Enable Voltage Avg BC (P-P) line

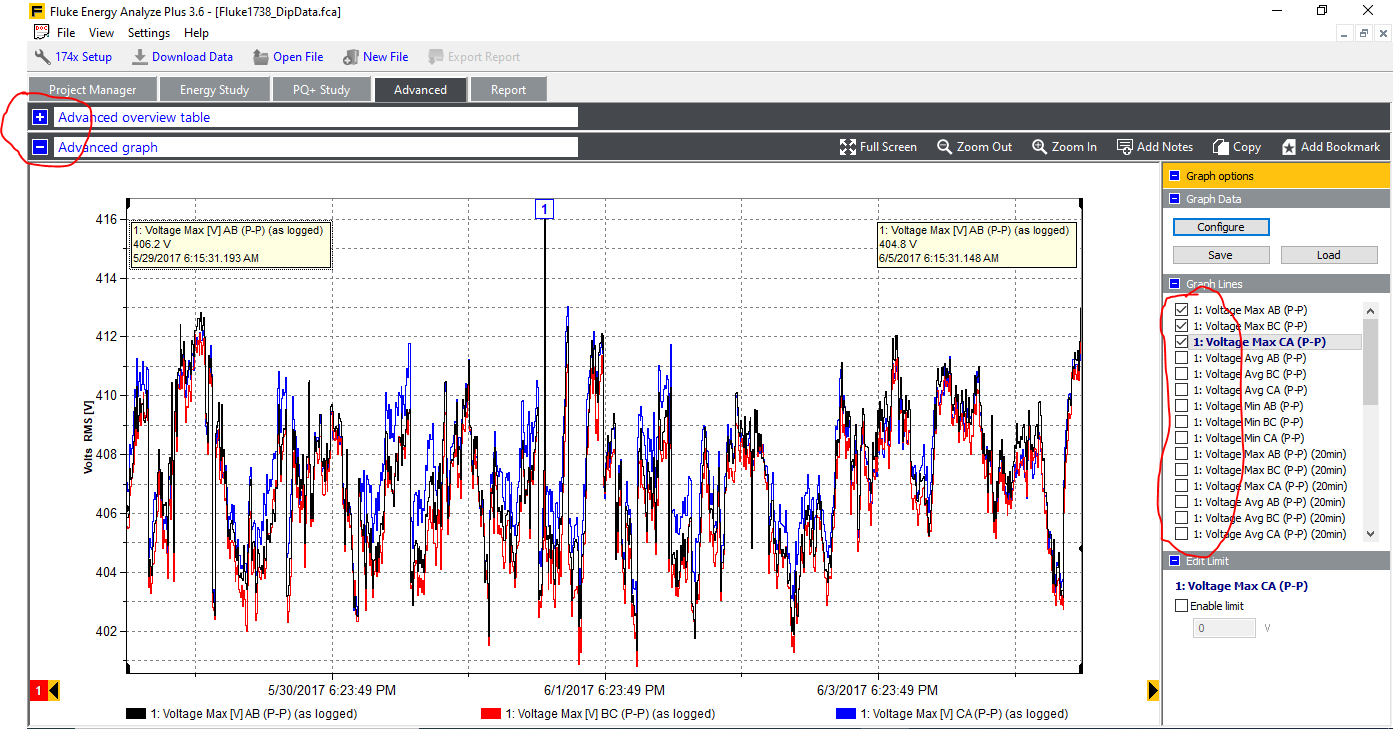1182,374
